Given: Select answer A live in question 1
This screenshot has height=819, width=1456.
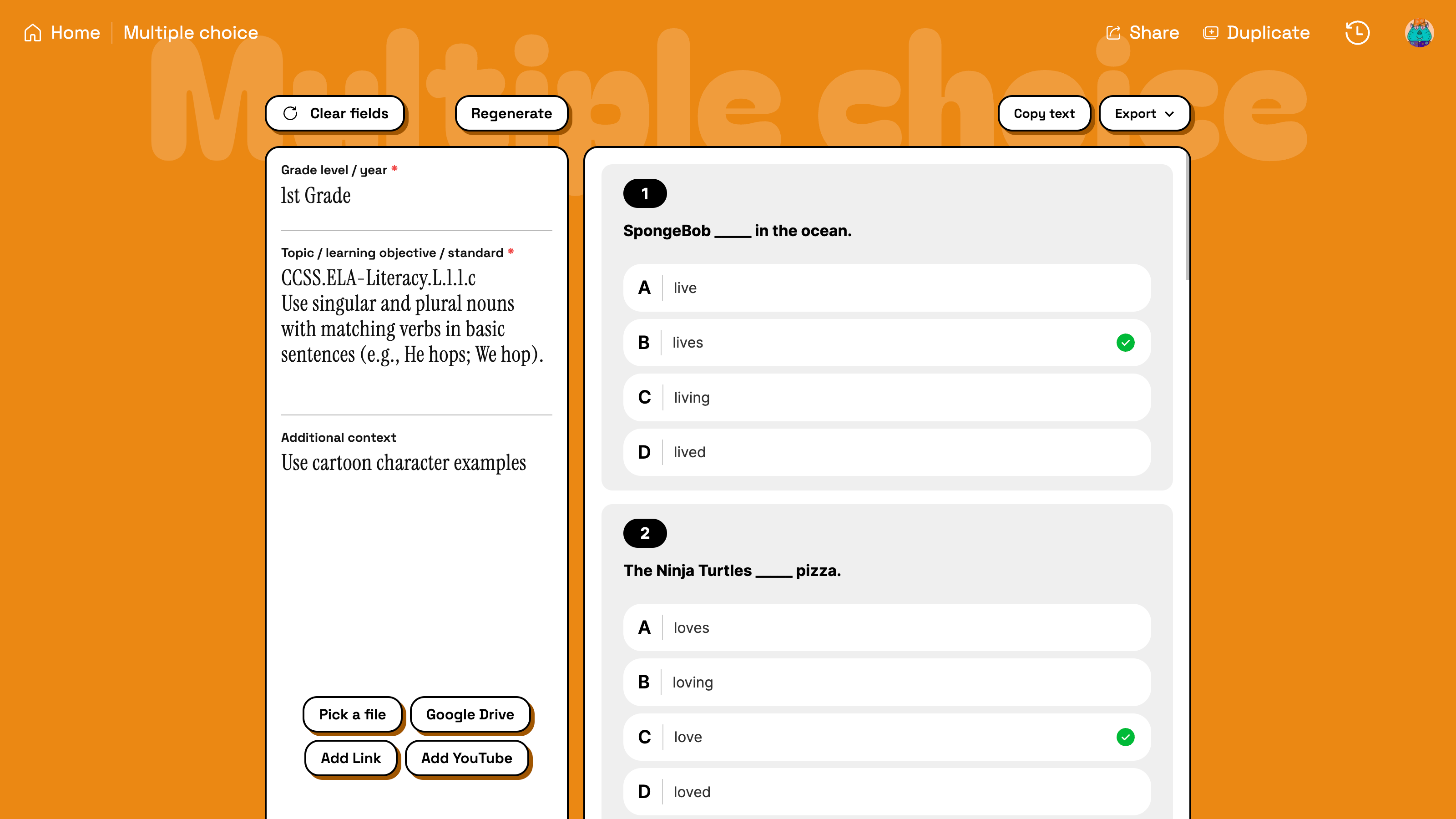Looking at the screenshot, I should [886, 288].
